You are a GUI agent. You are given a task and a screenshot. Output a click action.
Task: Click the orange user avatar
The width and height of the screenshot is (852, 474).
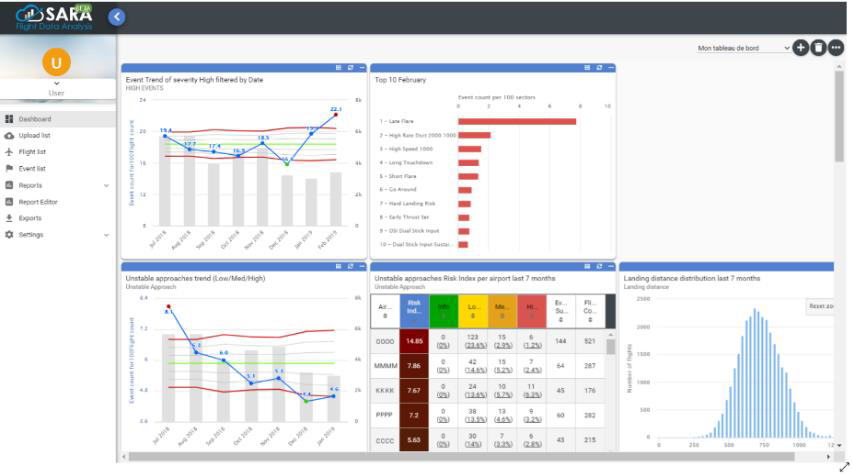point(56,62)
